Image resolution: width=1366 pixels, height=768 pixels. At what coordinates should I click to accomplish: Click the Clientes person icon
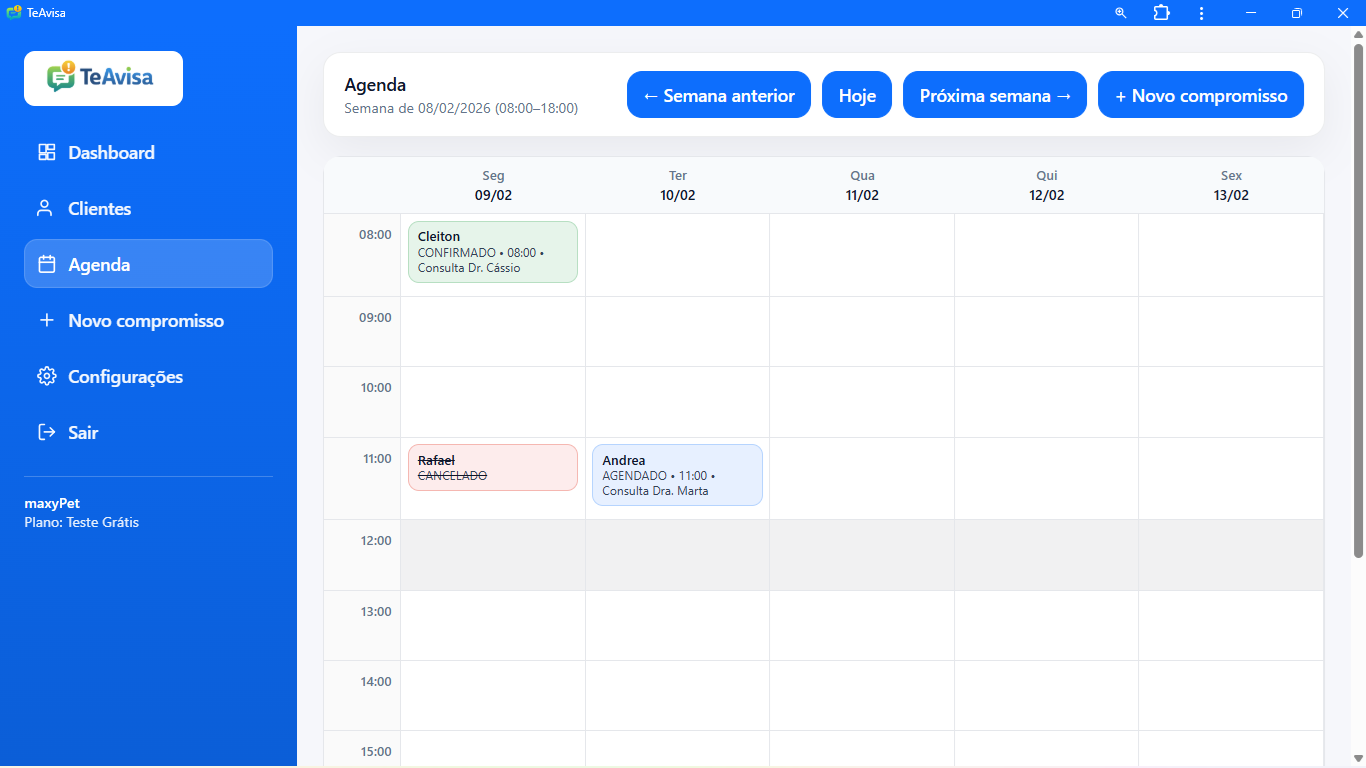click(44, 209)
